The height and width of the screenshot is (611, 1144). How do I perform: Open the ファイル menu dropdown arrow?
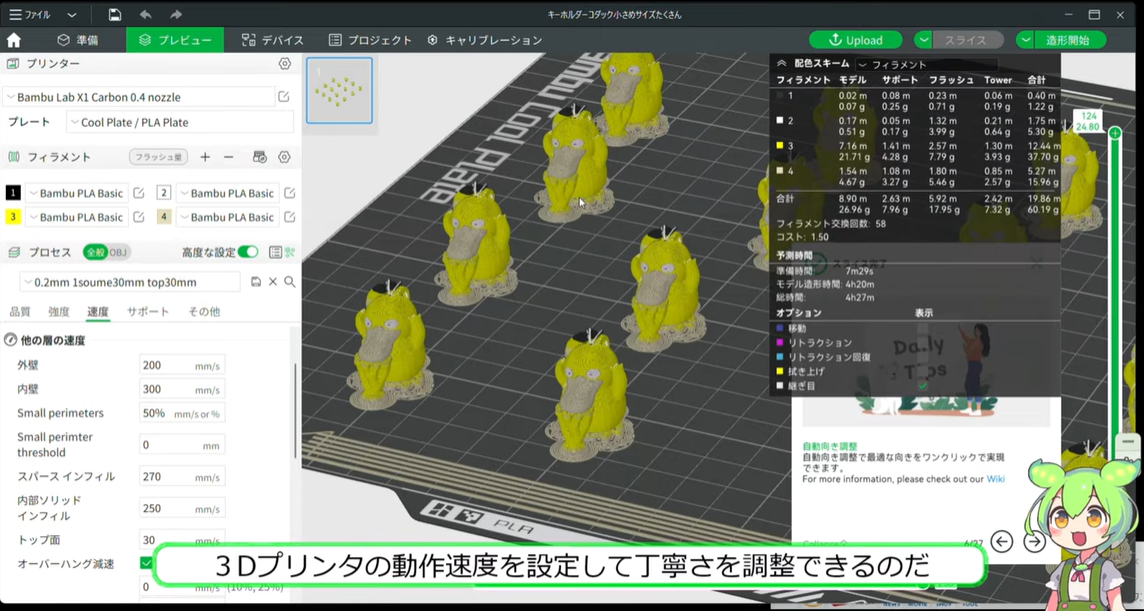(72, 15)
